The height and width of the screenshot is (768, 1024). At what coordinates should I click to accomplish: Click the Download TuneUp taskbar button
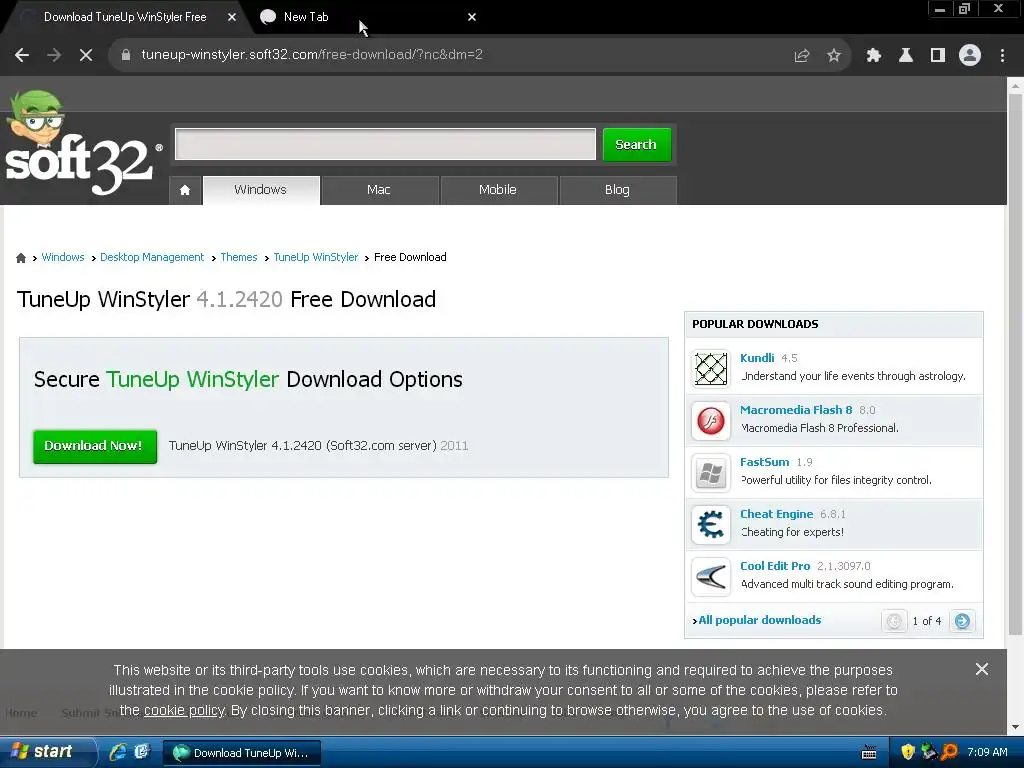(x=242, y=753)
